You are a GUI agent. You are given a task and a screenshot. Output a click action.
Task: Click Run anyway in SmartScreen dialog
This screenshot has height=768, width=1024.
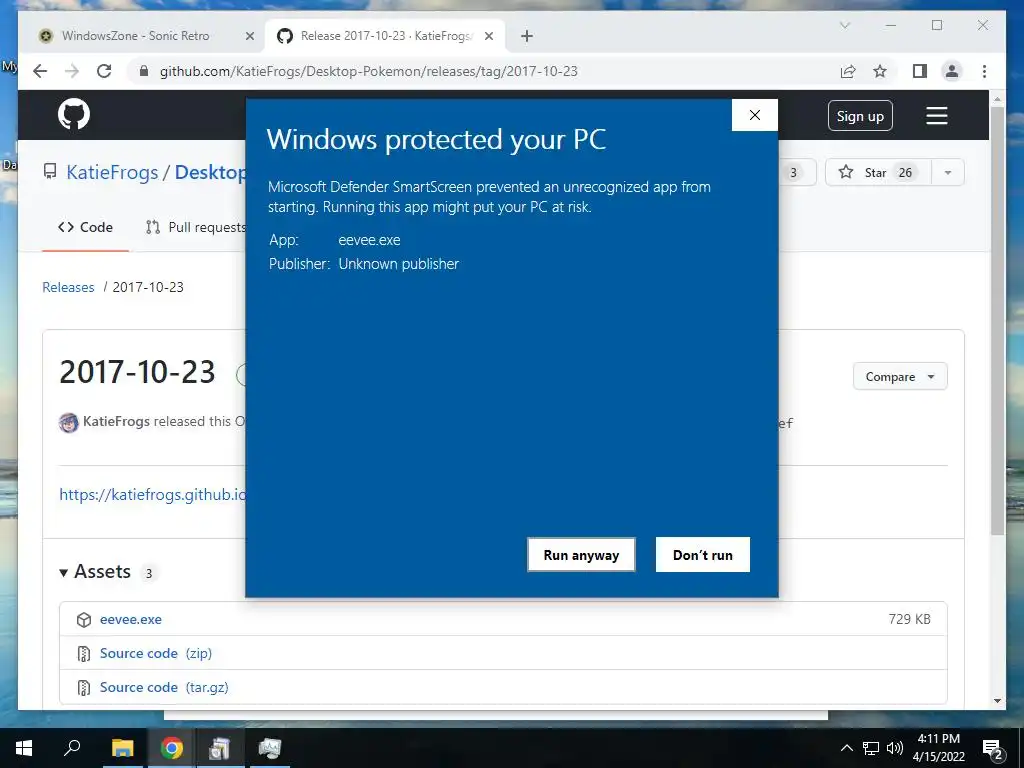[581, 554]
